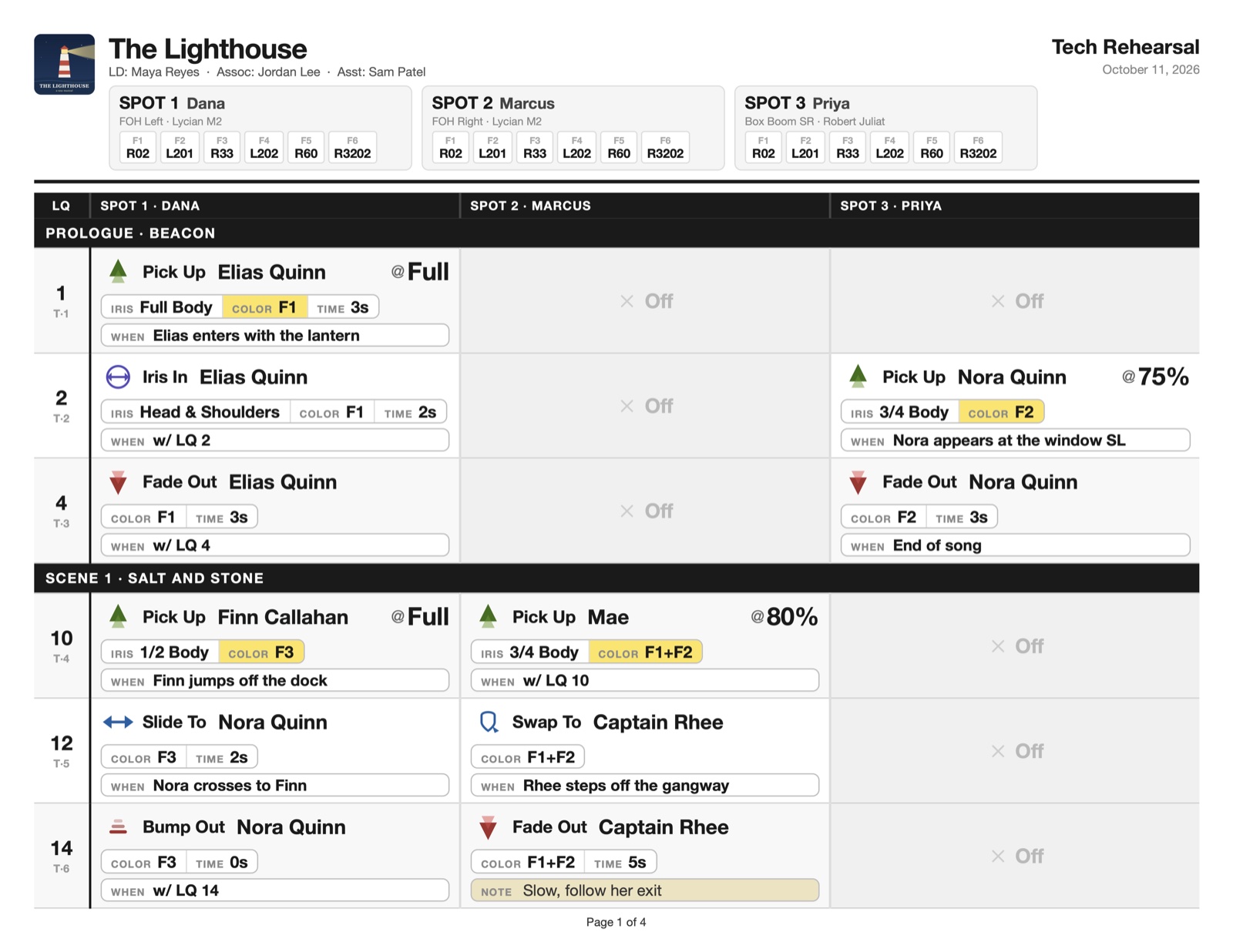
Task: Click Spot 2 Marcus F6 R3202 color frame
Action: point(665,147)
